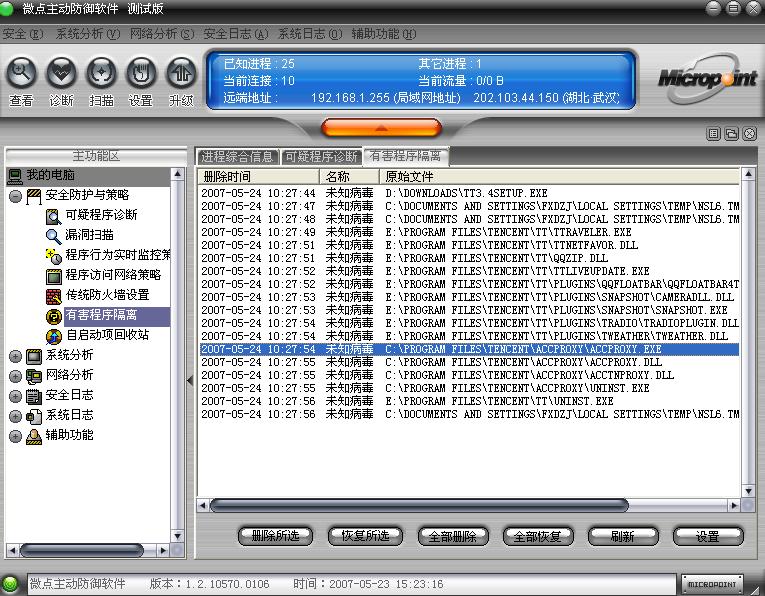Select the QQZIP.DLL quarantine row
This screenshot has height=596, width=765.
pyautogui.click(x=469, y=258)
